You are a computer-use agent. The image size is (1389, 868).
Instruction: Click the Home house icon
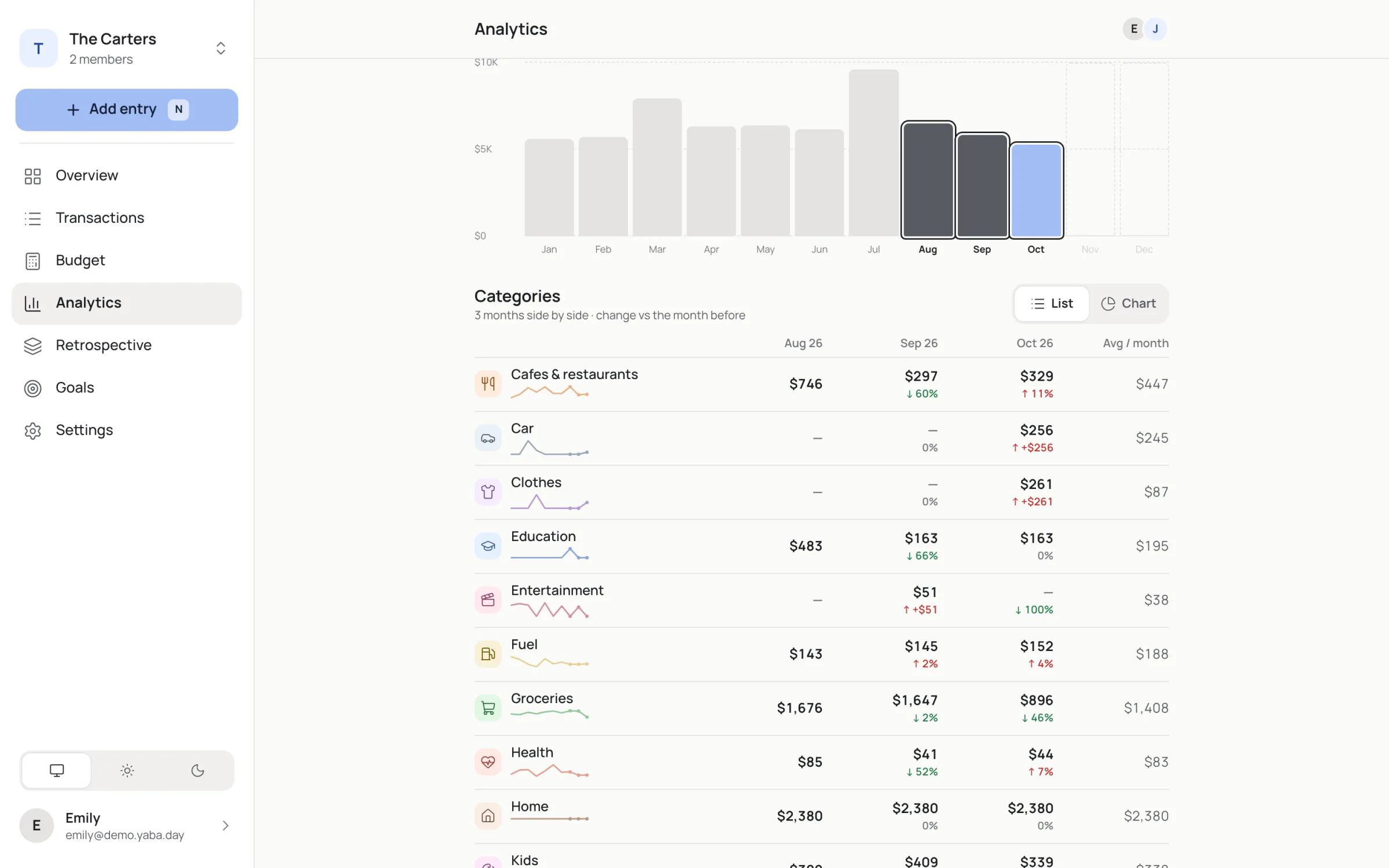point(488,816)
